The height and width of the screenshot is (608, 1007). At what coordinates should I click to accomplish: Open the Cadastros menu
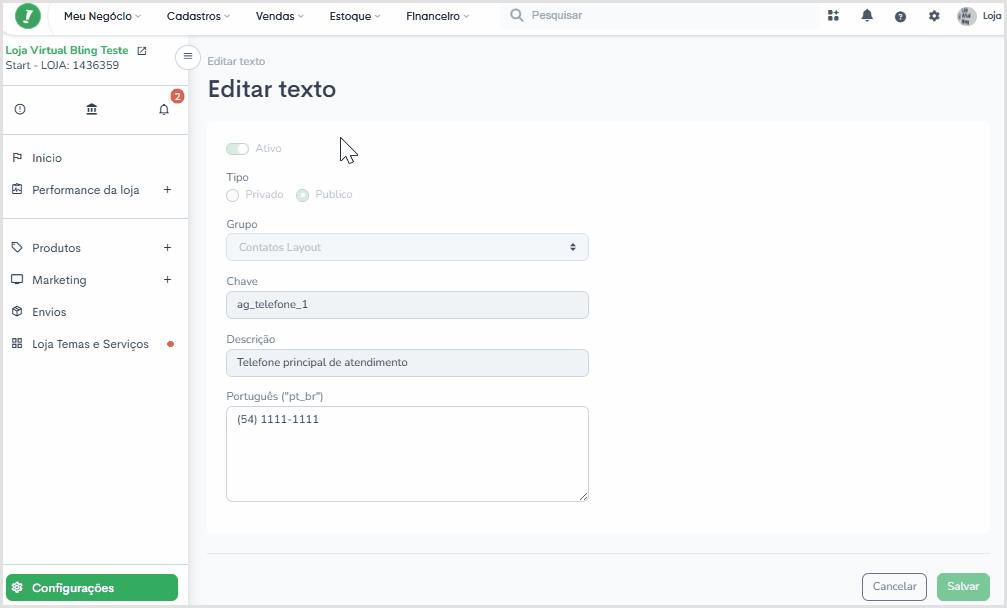[198, 16]
